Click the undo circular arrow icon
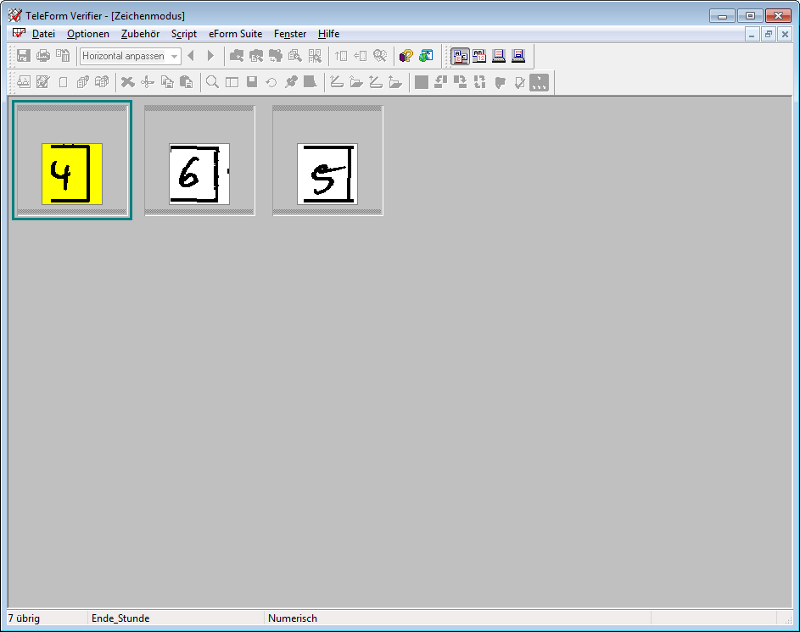800x632 pixels. (271, 82)
